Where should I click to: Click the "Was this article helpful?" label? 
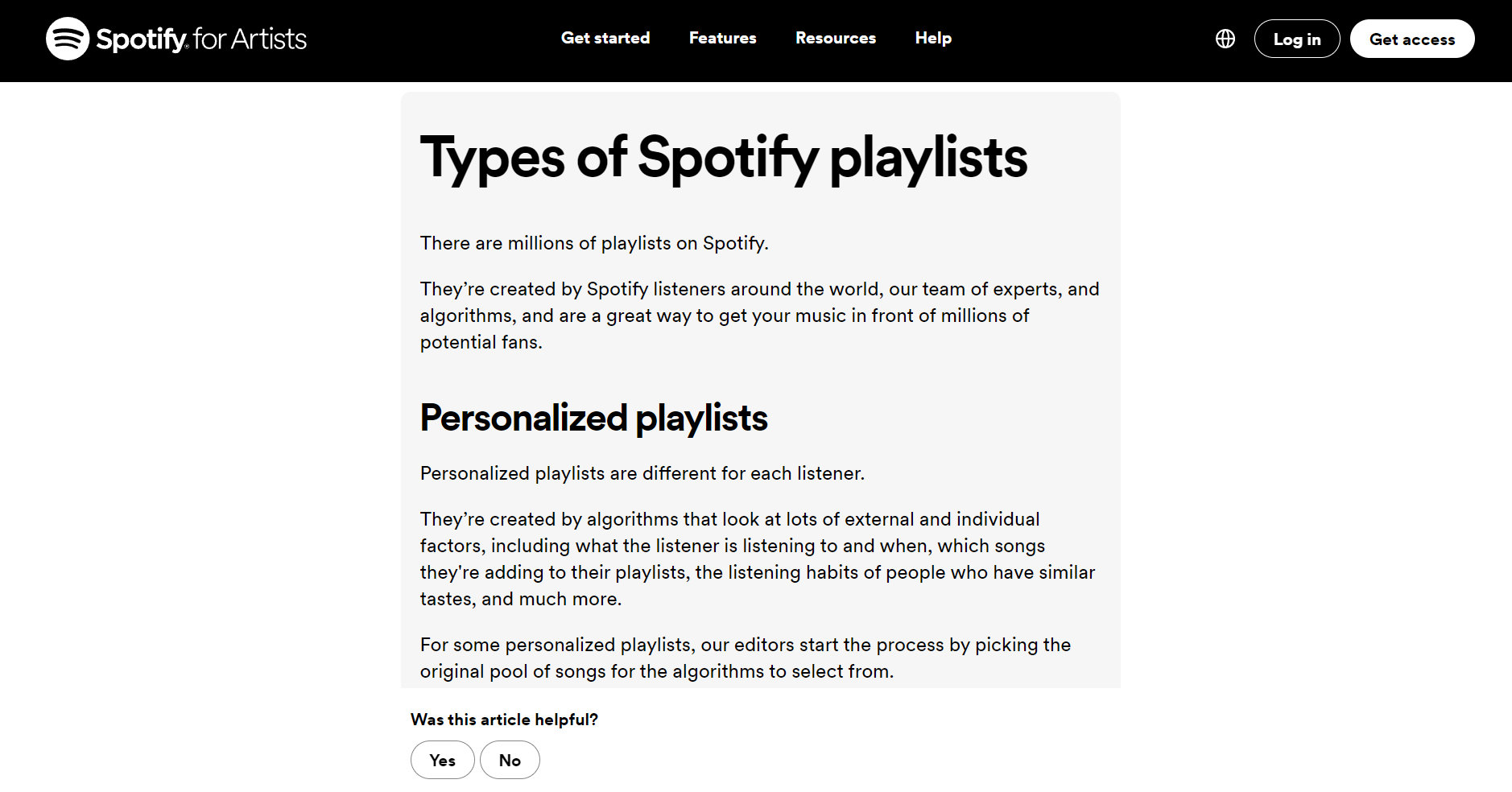[x=504, y=720]
